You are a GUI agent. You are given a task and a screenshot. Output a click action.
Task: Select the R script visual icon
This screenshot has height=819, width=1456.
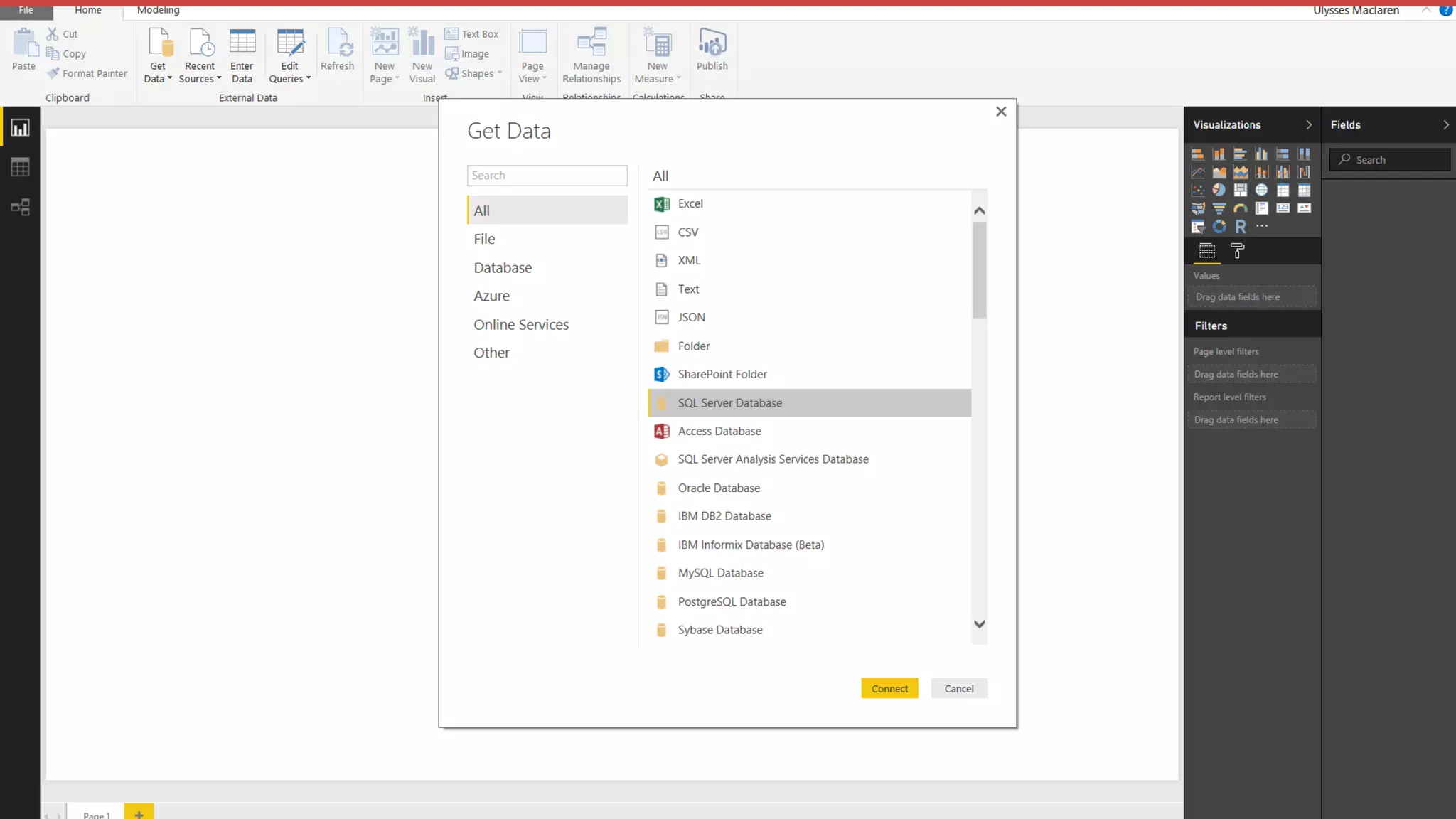(x=1241, y=226)
